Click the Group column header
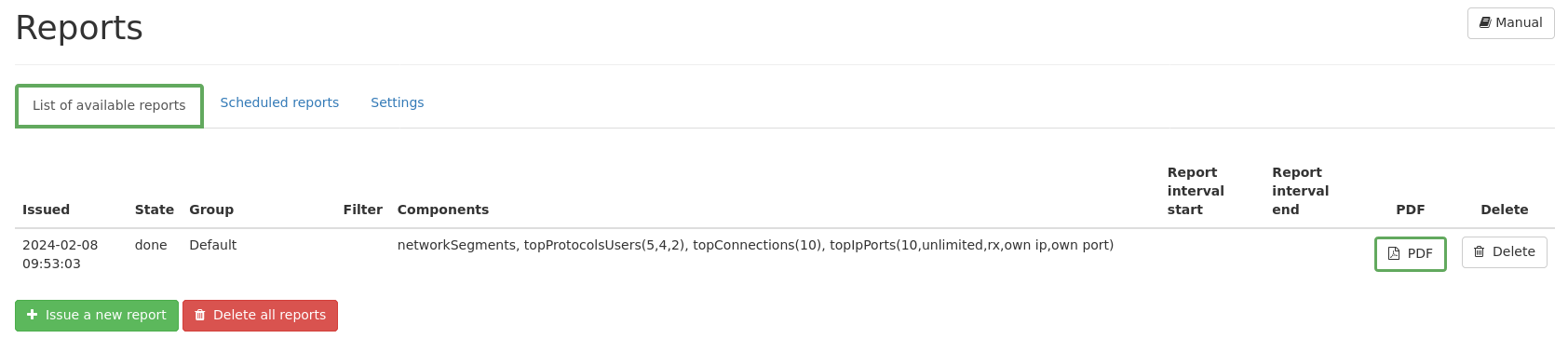This screenshot has height=352, width=1568. pos(211,210)
